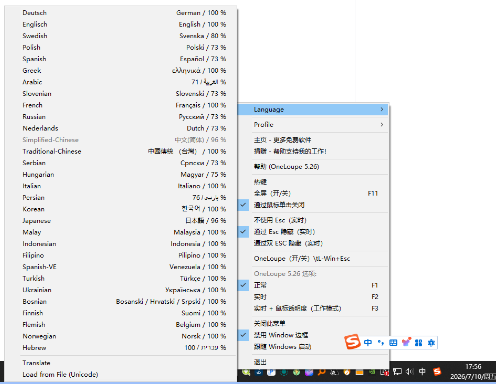Image resolution: width=496 pixels, height=385 pixels.
Task: Choose Slovenian Slovenski language
Action: pyautogui.click(x=120, y=94)
